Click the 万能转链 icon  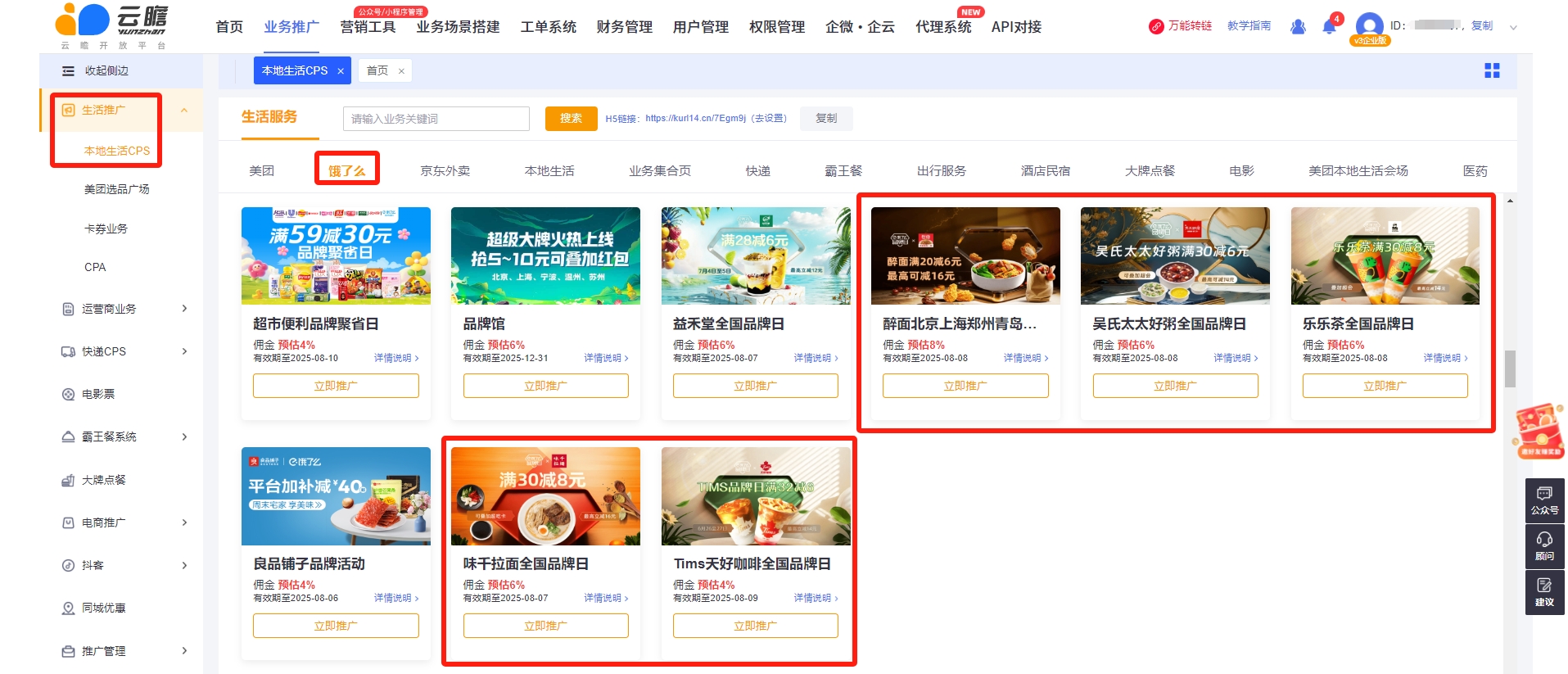(1156, 26)
